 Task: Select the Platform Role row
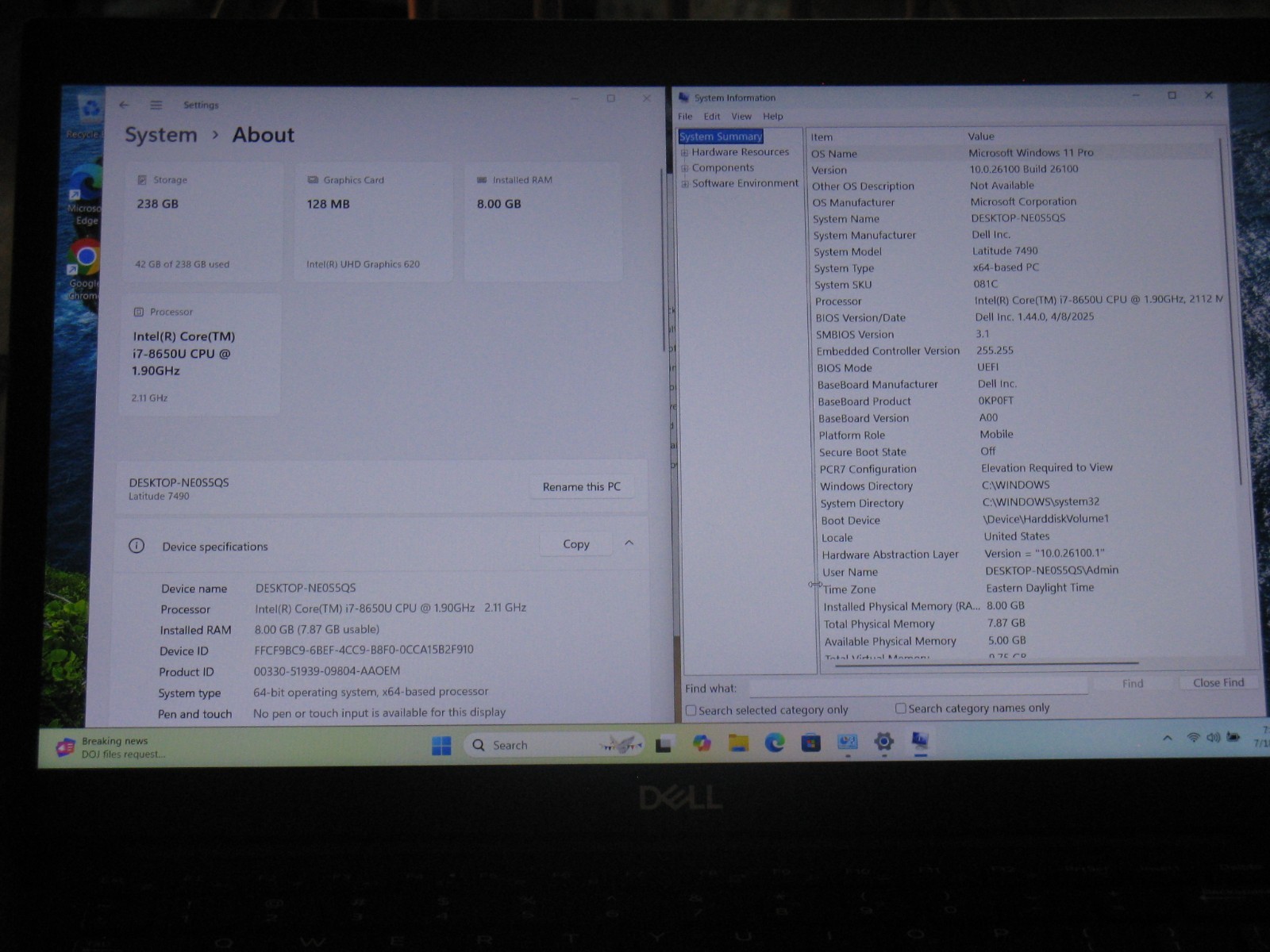tap(1024, 435)
